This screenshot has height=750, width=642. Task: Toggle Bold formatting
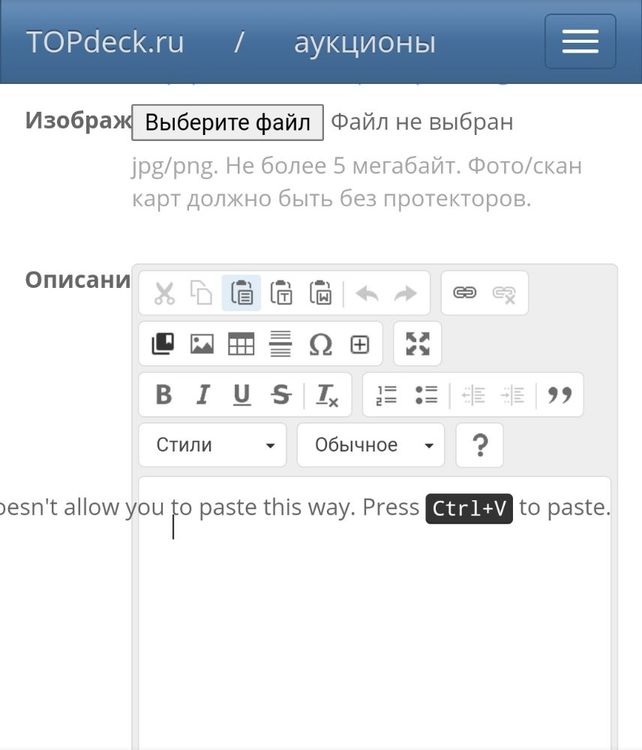164,395
